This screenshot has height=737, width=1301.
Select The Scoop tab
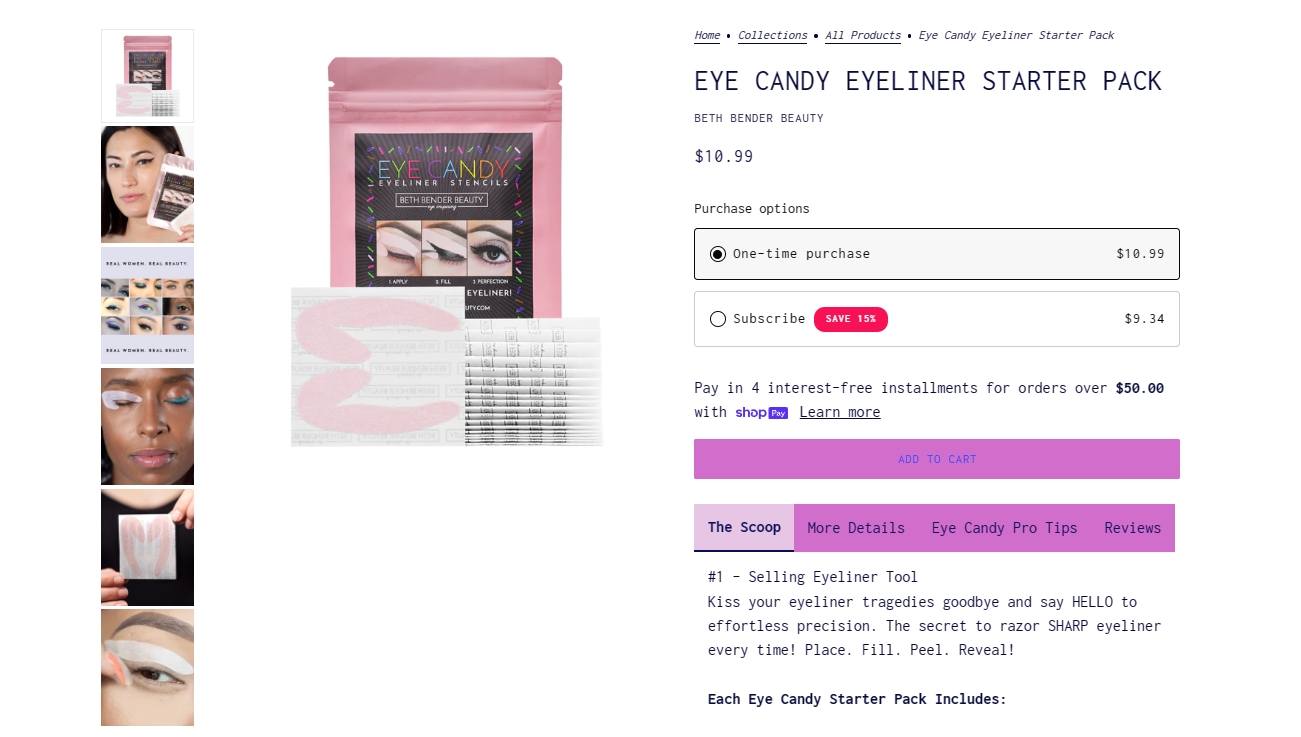[x=744, y=527]
